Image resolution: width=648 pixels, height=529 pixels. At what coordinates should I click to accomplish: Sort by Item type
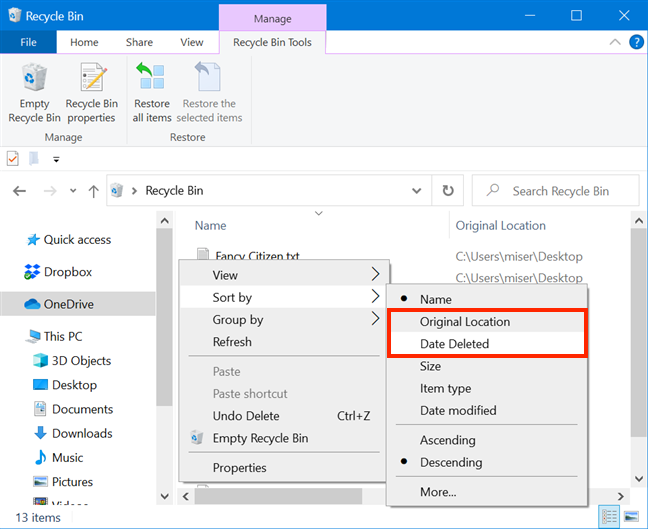pos(487,388)
